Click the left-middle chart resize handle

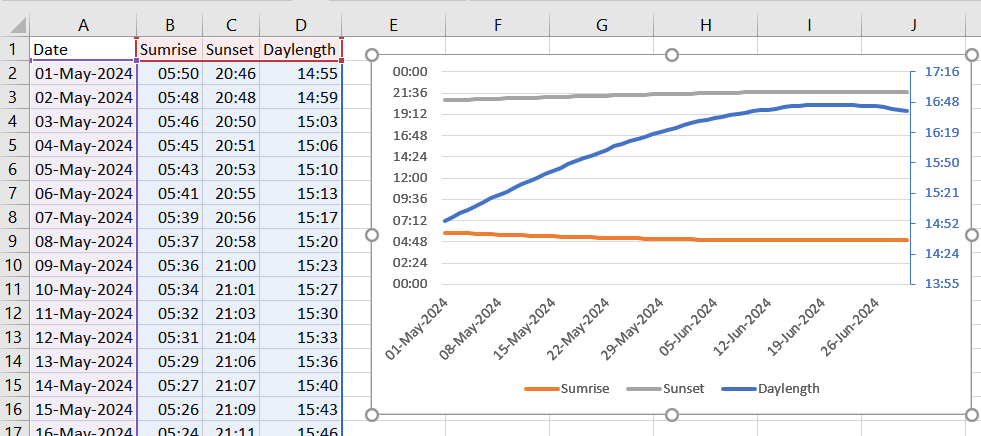[372, 235]
